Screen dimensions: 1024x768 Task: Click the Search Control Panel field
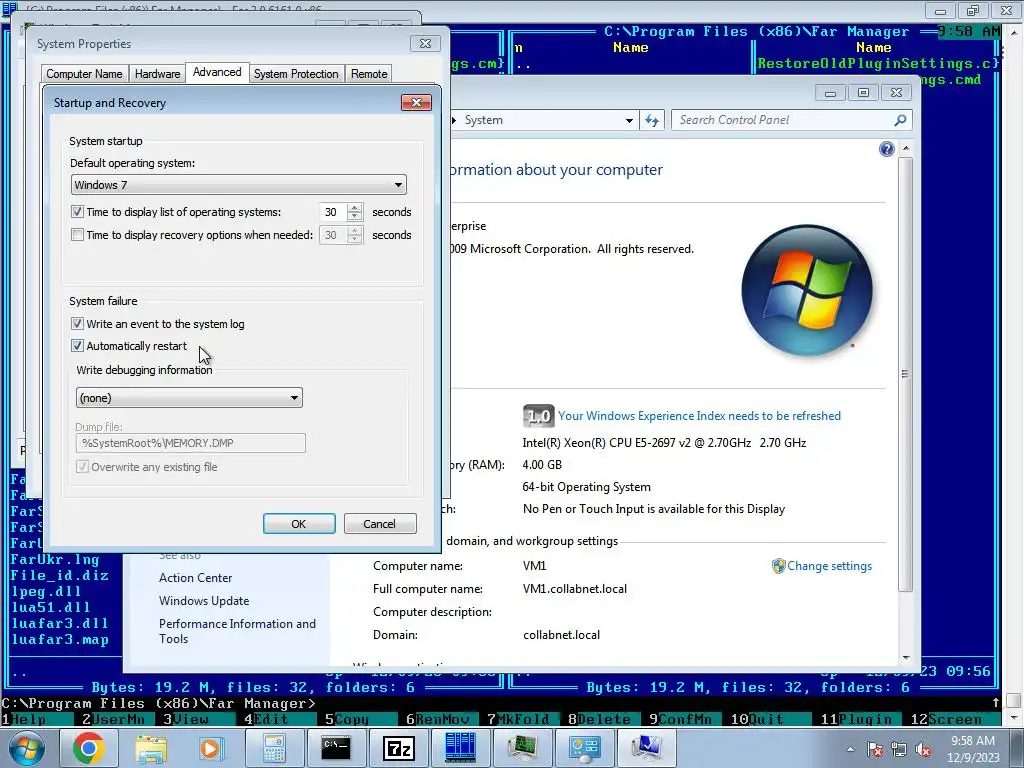[x=784, y=120]
